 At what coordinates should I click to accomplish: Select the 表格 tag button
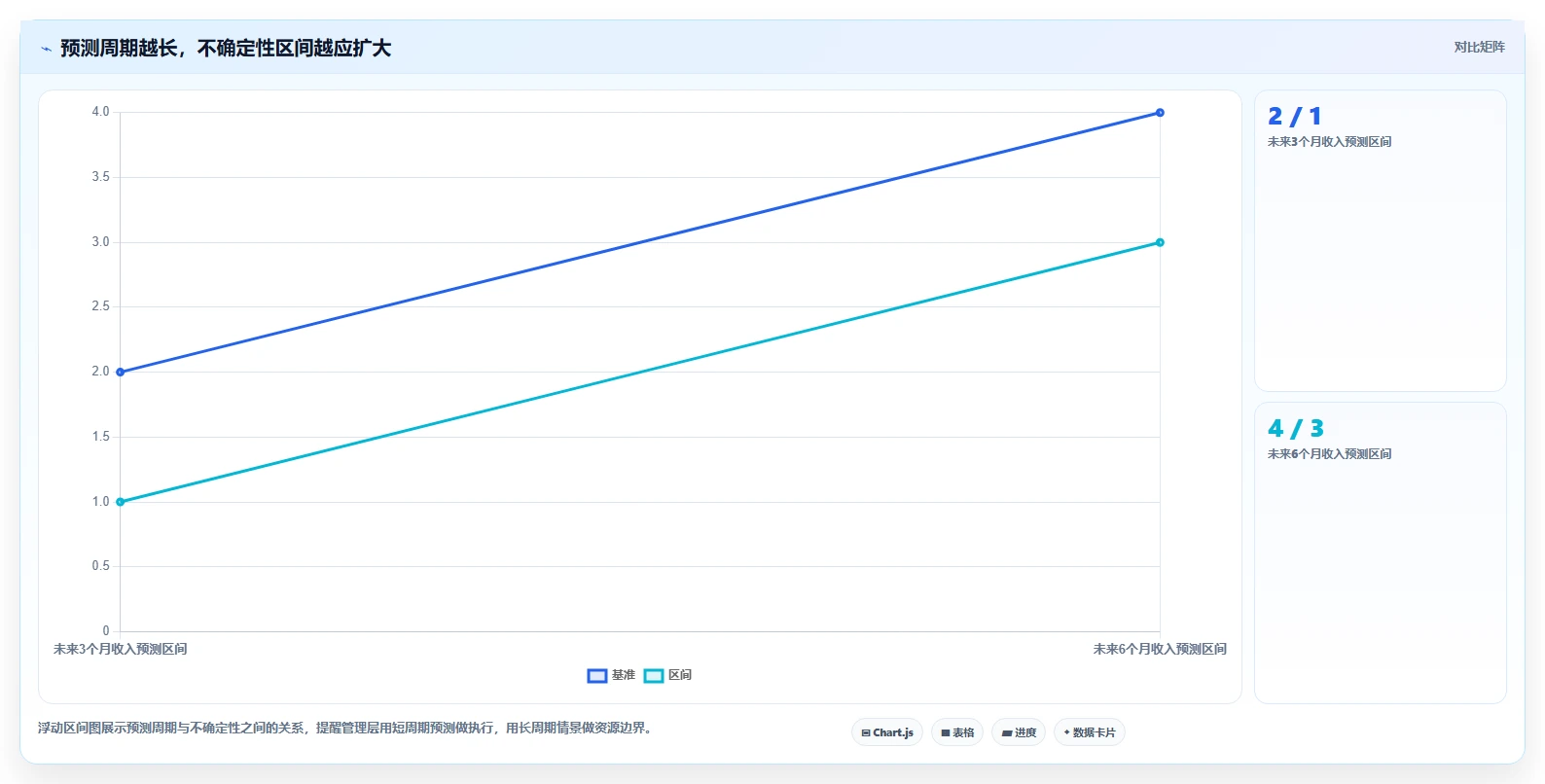point(957,732)
